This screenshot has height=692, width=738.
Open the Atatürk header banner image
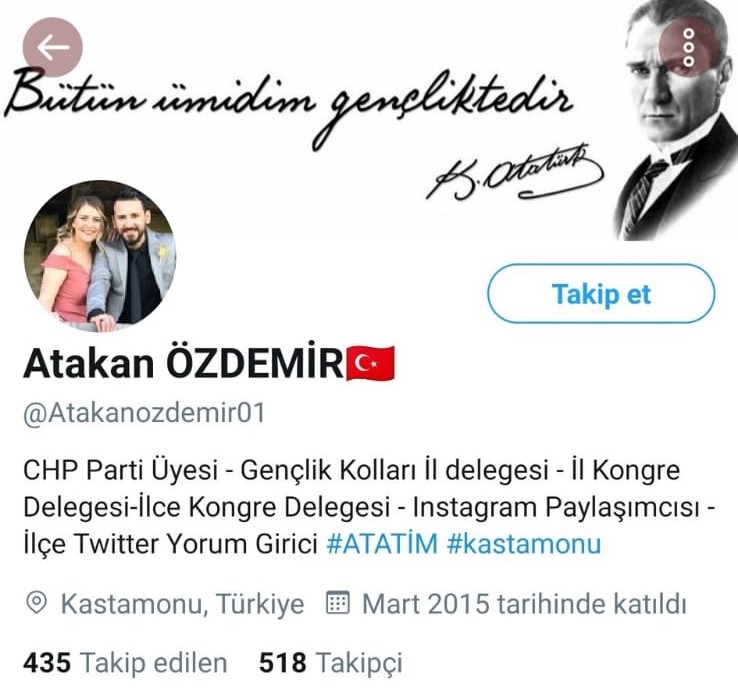tap(369, 120)
